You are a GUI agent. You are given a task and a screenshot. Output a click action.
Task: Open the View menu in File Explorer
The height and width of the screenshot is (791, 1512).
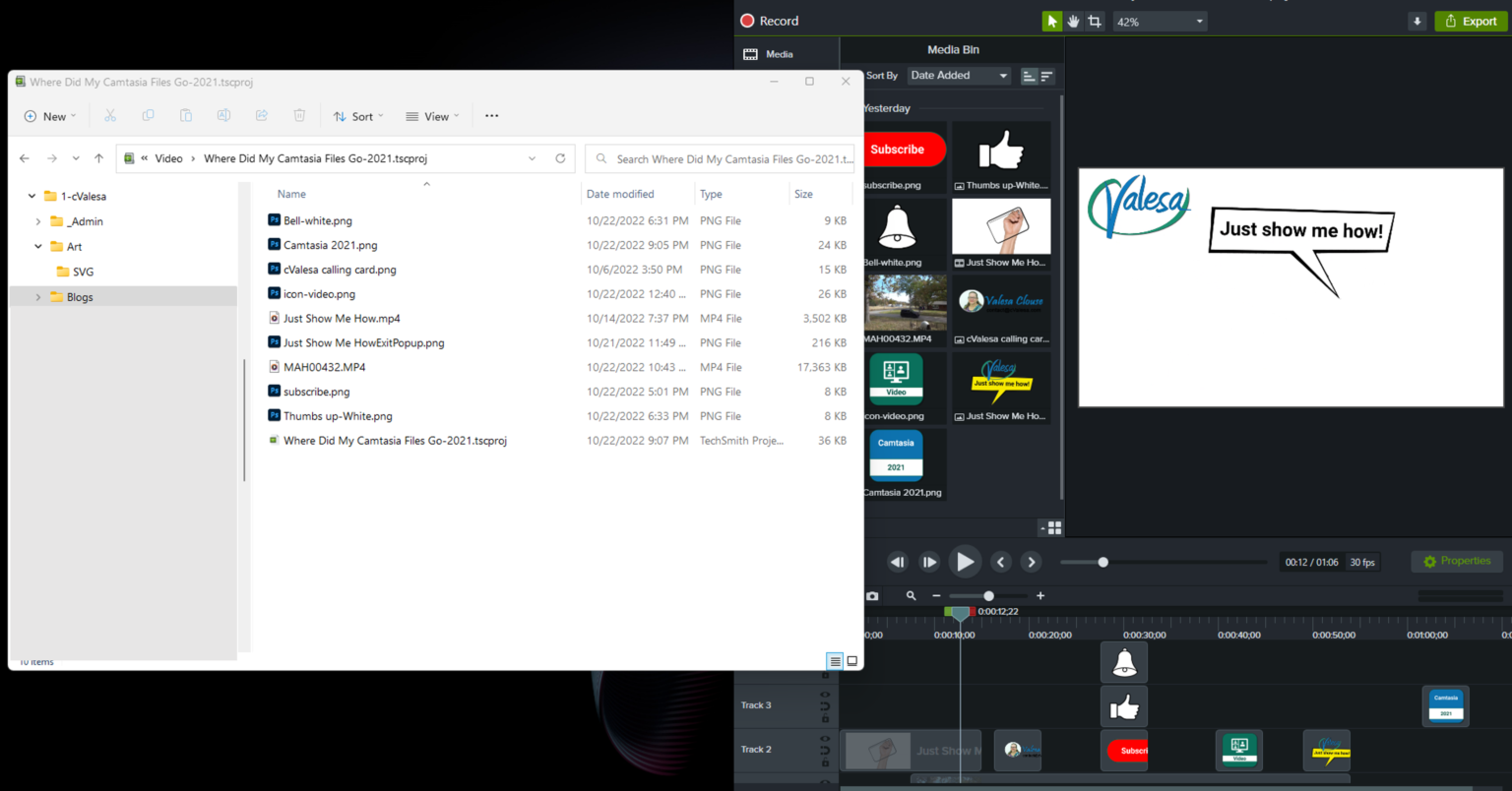(x=431, y=116)
